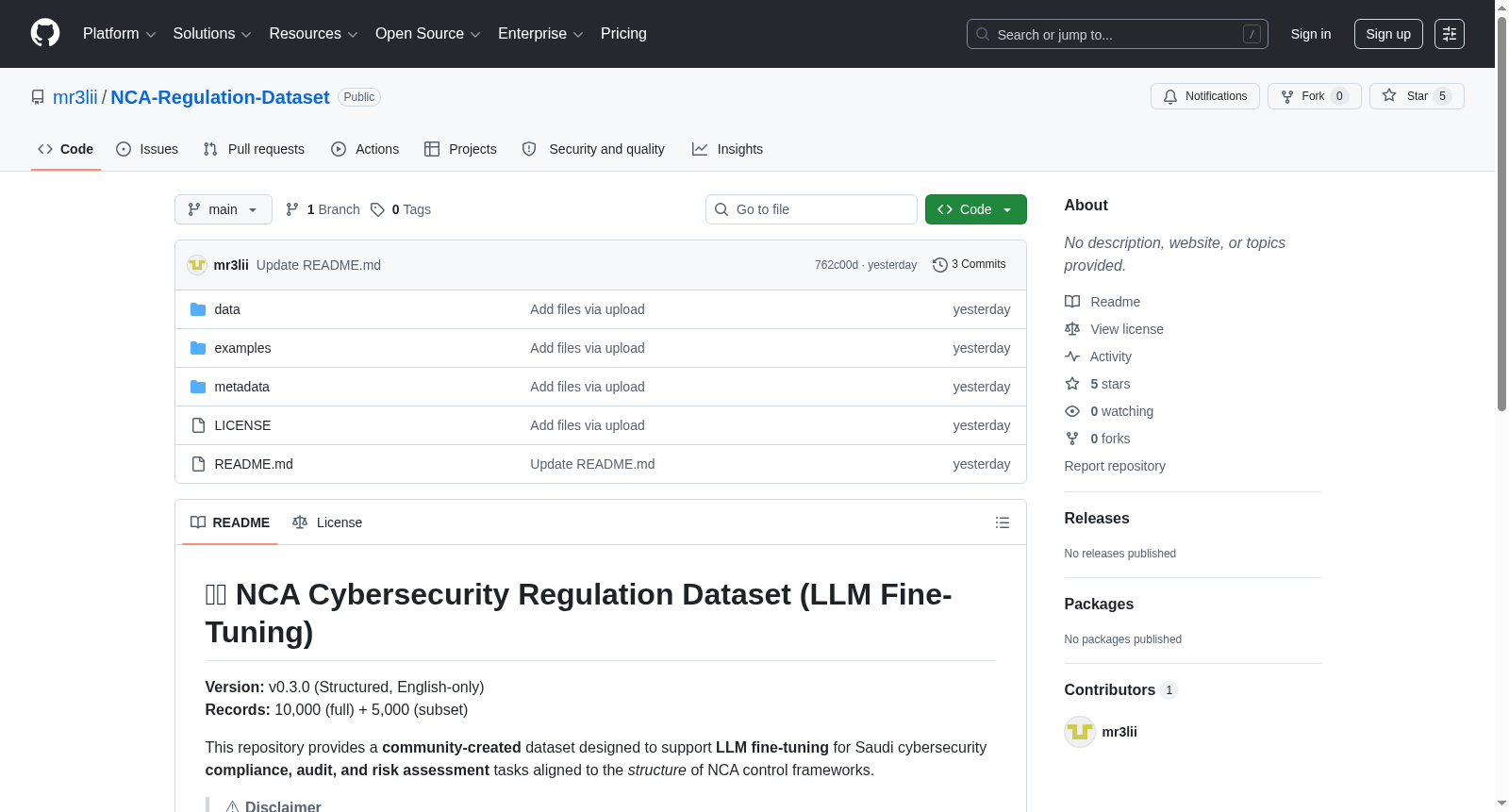Click the examples folder icon
Screen dimensions: 1509x812
pos(198,348)
